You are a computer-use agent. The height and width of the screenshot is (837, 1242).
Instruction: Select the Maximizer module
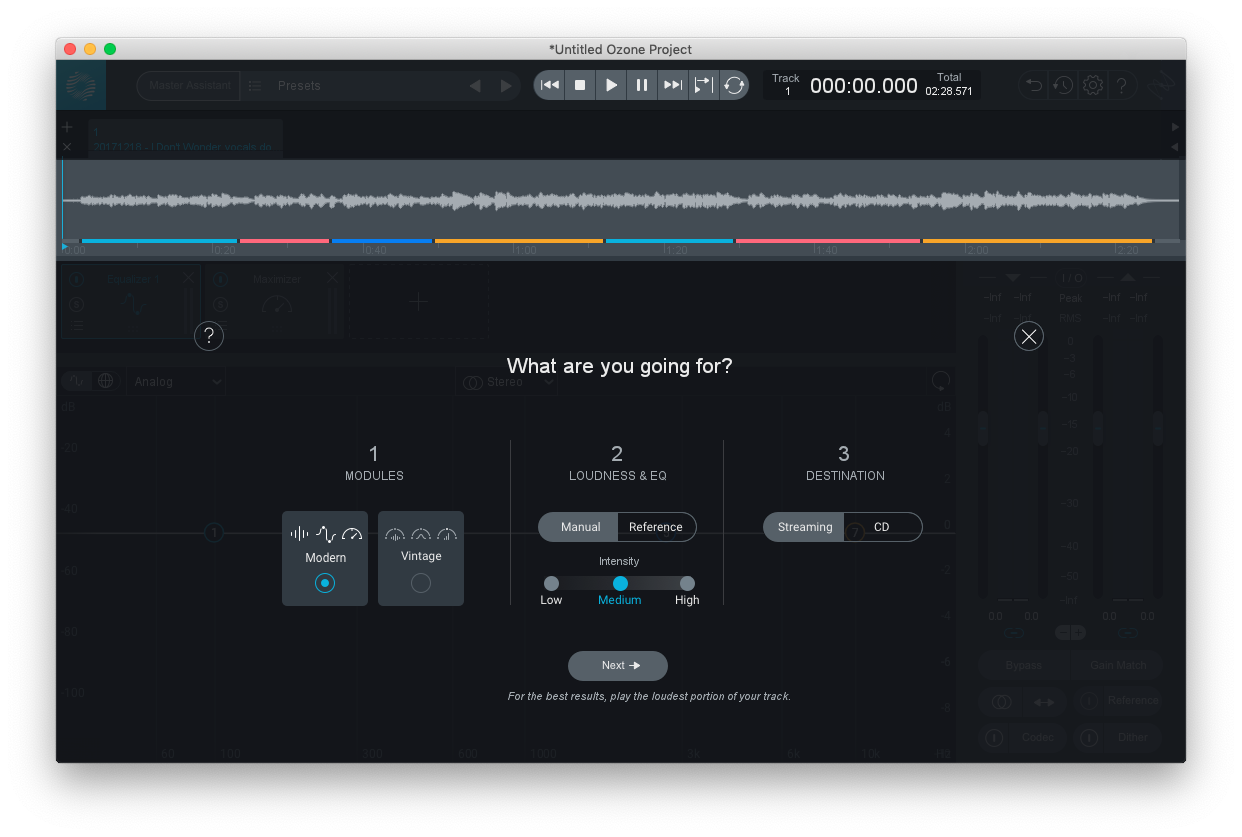click(275, 302)
